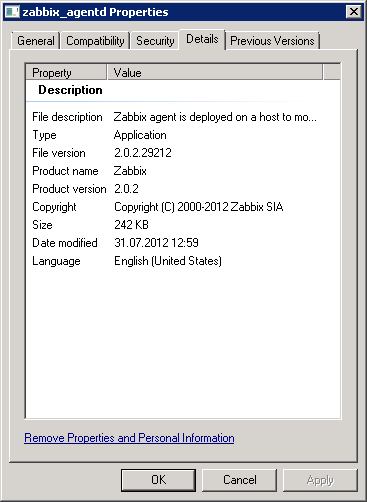The height and width of the screenshot is (502, 367).
Task: Click the Property column header
Action: point(66,72)
